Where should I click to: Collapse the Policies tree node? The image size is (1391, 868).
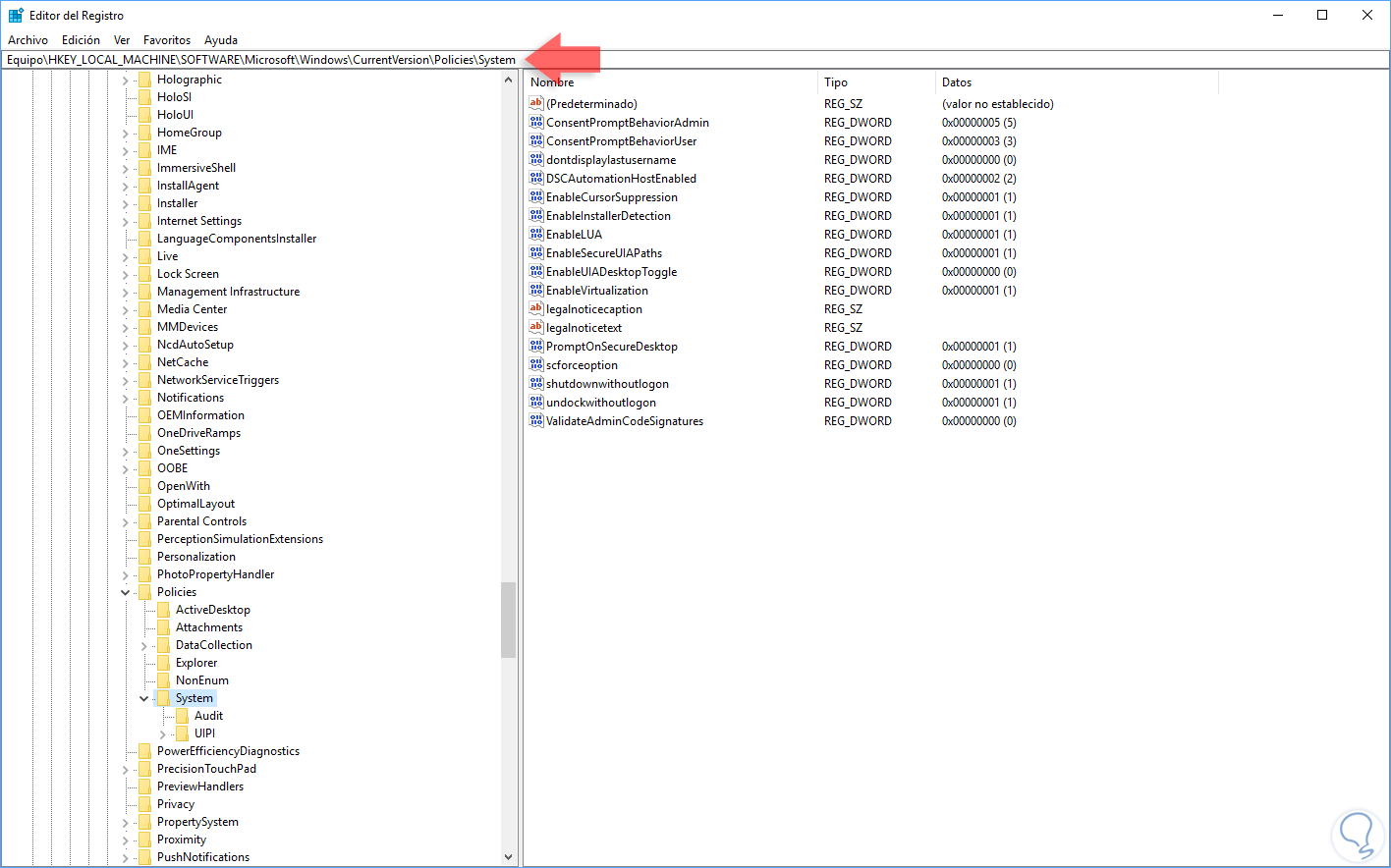(125, 592)
